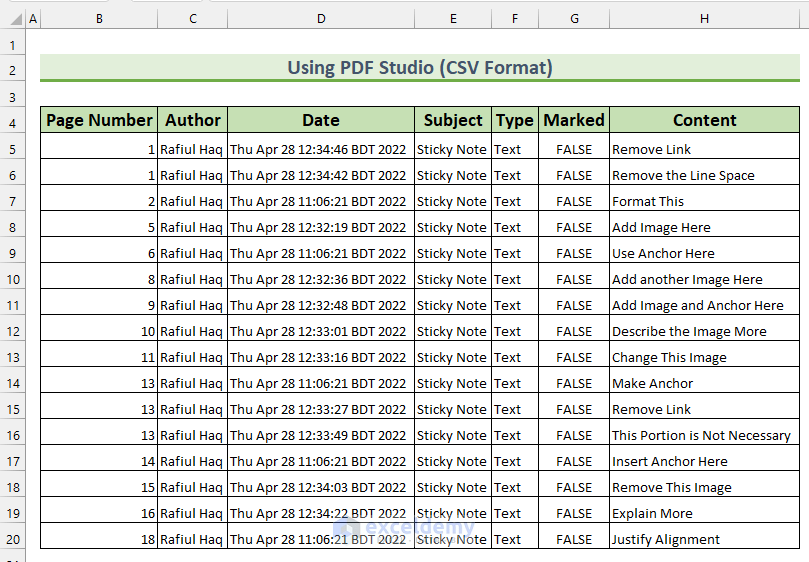Select column H header
Screen dimensions: 809x562
coord(704,19)
